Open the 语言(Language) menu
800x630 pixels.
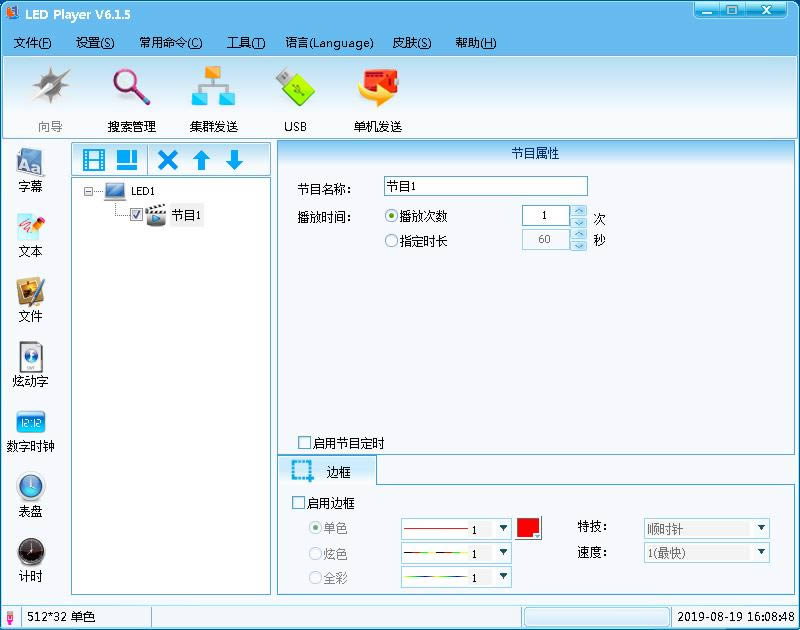pyautogui.click(x=329, y=43)
